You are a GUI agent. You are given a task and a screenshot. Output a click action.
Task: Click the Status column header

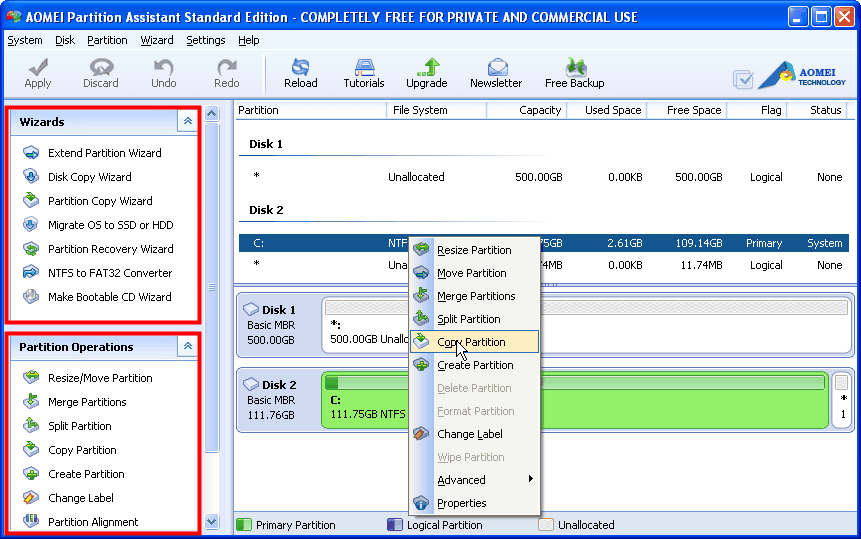(817, 110)
